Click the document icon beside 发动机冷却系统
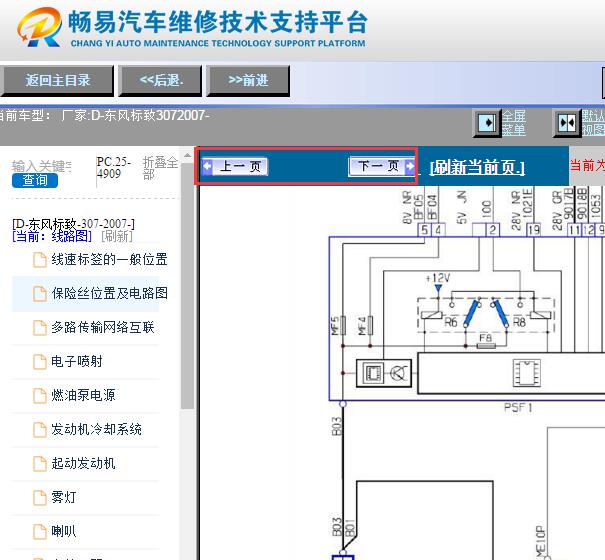The image size is (605, 560). point(40,430)
